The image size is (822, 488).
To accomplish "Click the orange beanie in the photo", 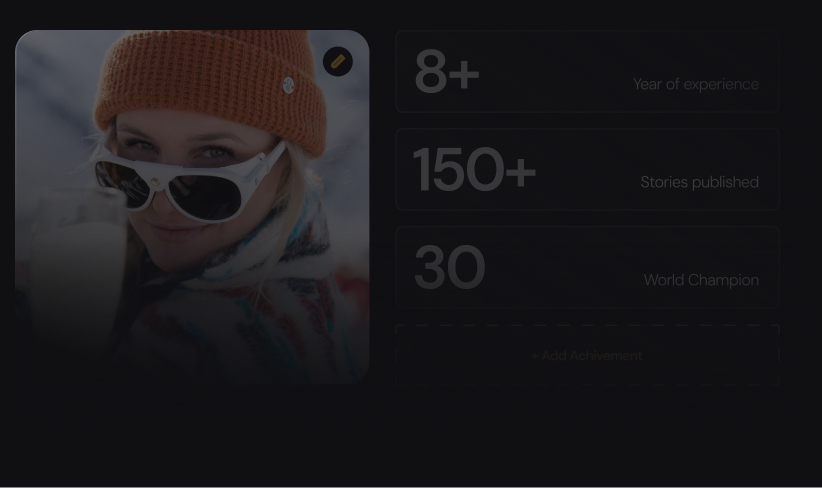I will [212, 84].
